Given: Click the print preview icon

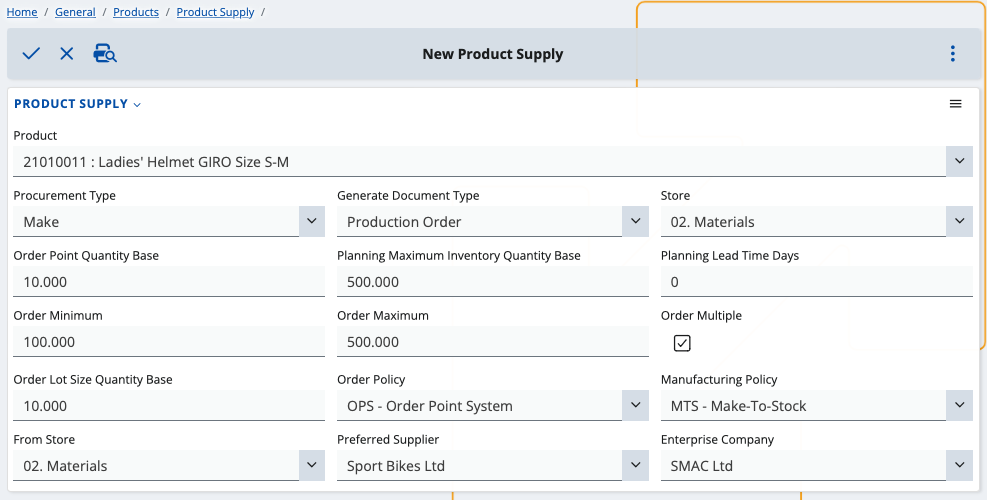Looking at the screenshot, I should click(105, 54).
